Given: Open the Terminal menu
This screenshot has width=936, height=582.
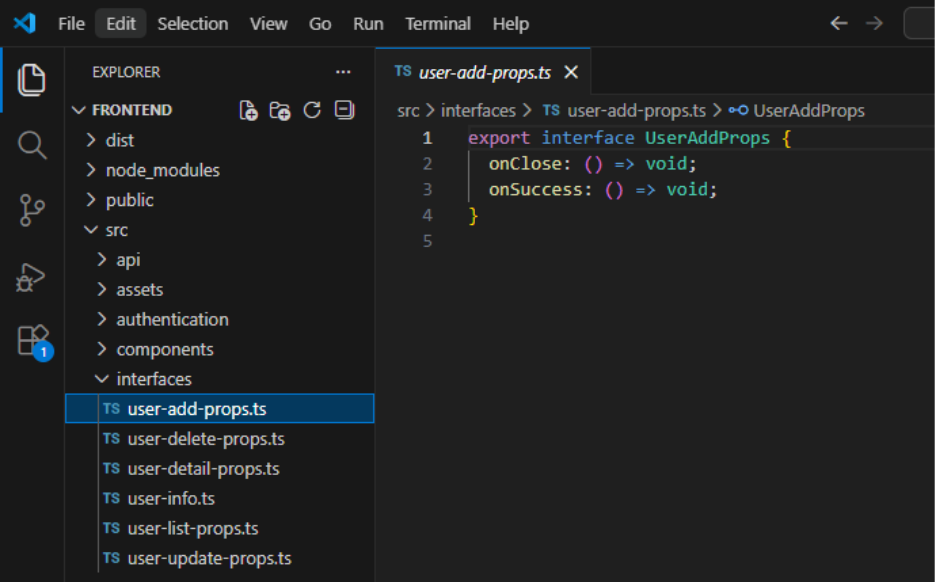Looking at the screenshot, I should pos(438,23).
